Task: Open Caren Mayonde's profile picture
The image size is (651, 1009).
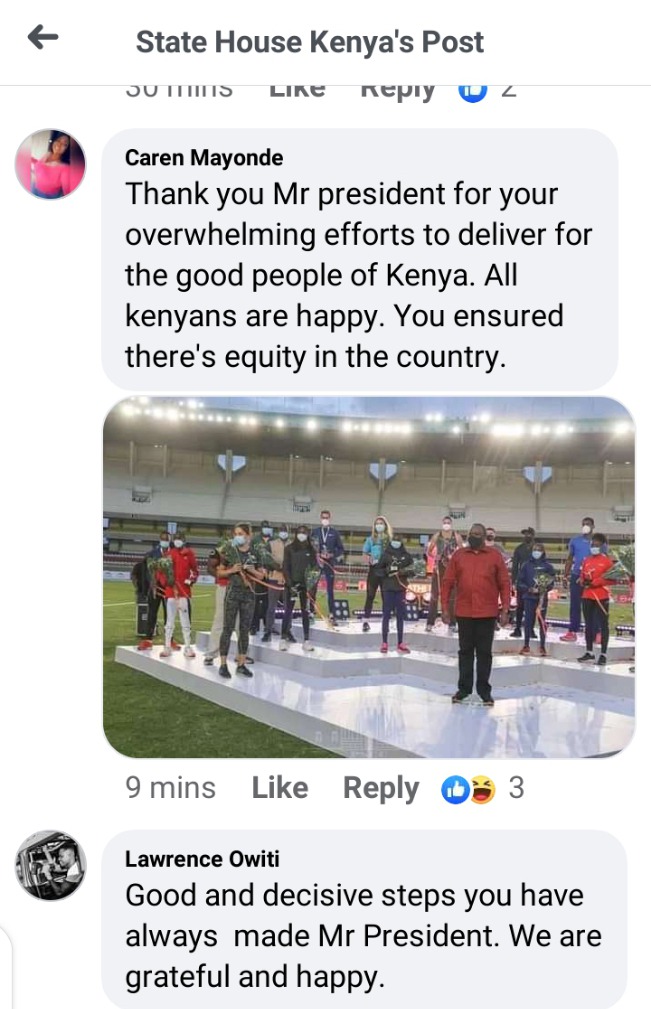Action: 50,164
